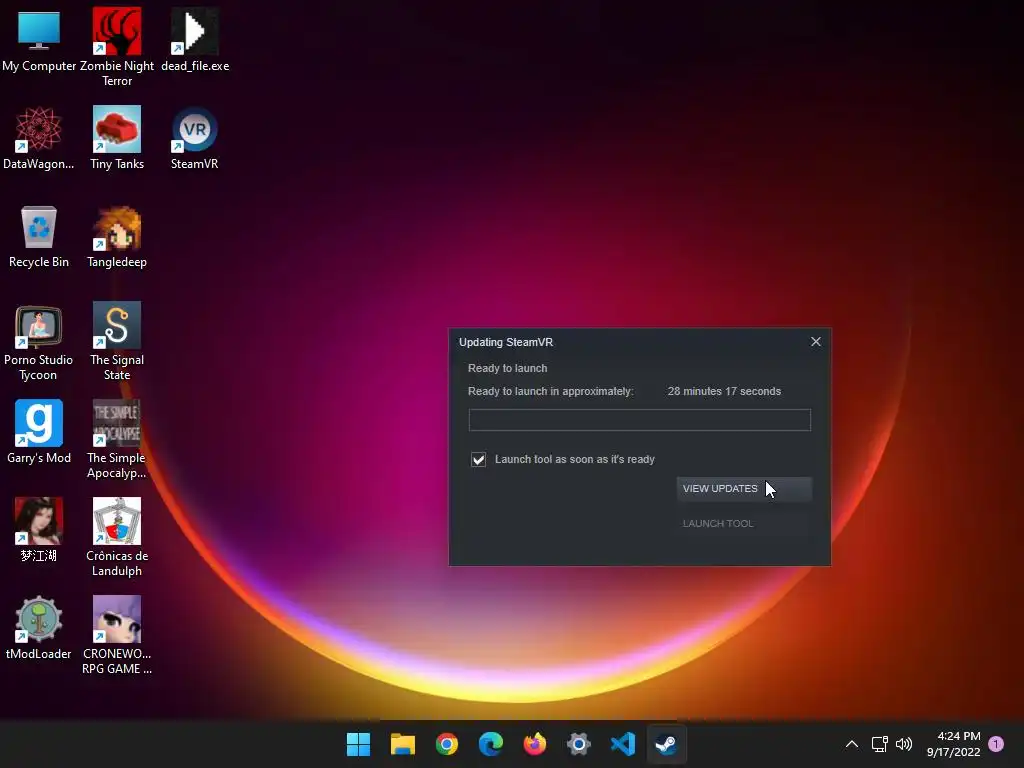Select Tiny Tanks game icon
The height and width of the screenshot is (768, 1024).
[117, 138]
